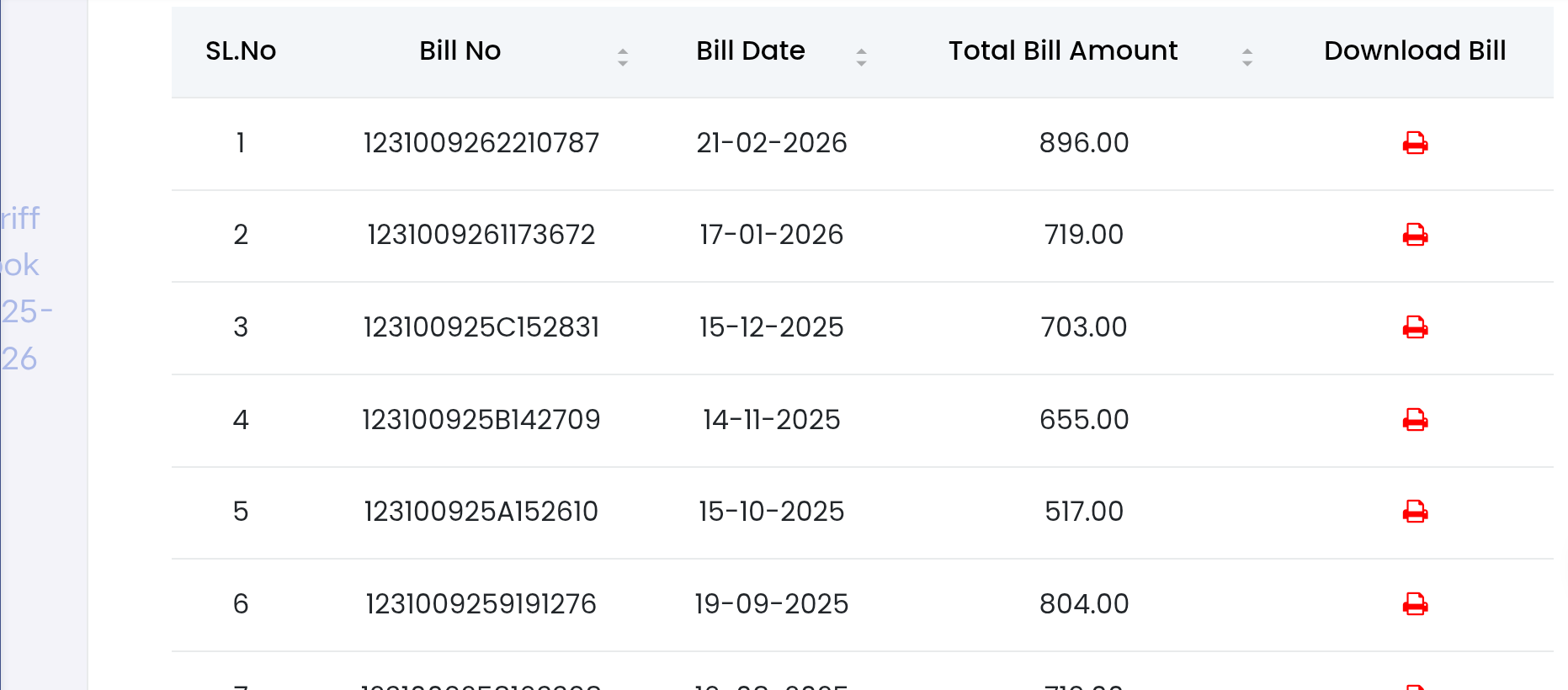Click the Bill No column header
Viewport: 1568px width, 690px height.
pos(460,51)
